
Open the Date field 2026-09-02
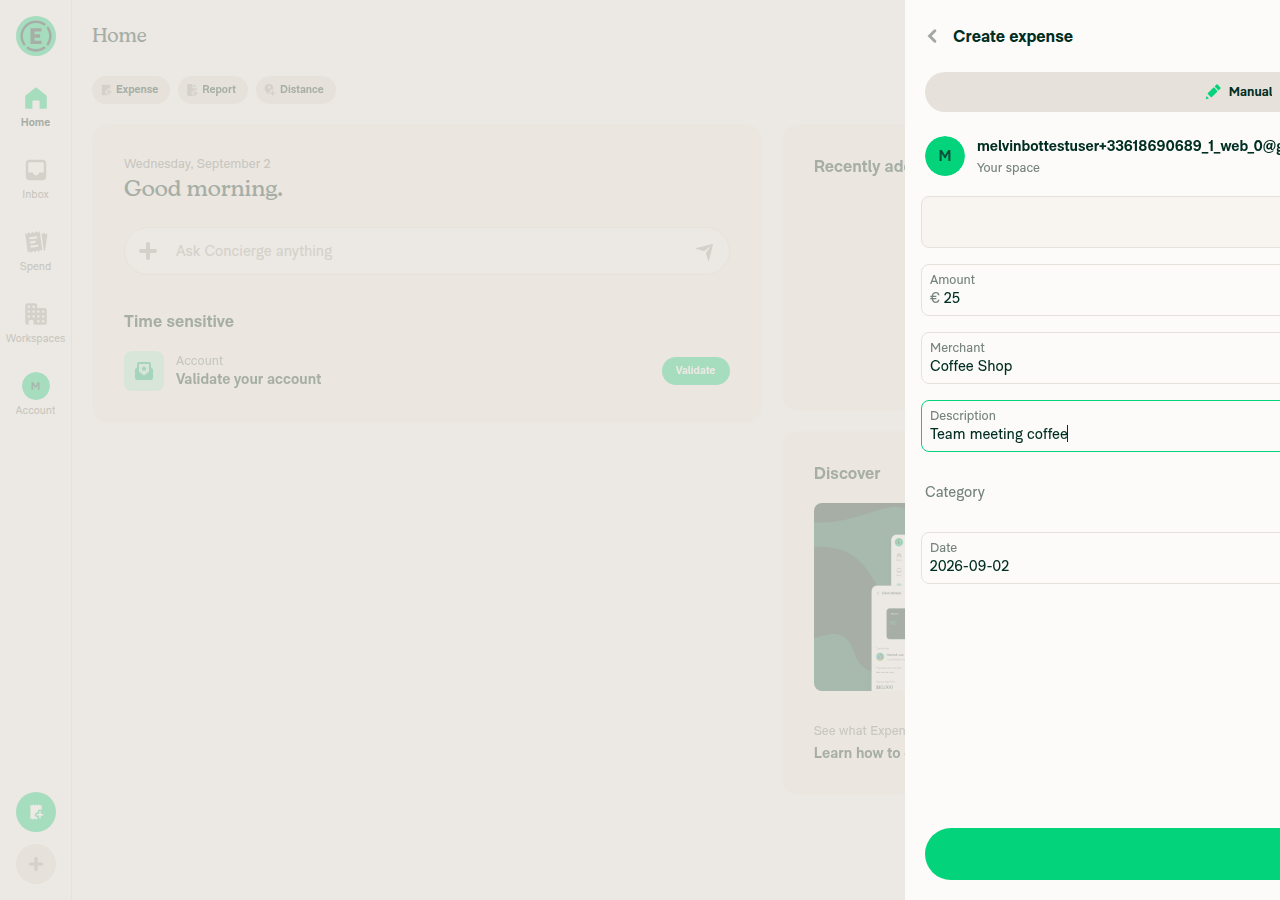[x=1100, y=558]
